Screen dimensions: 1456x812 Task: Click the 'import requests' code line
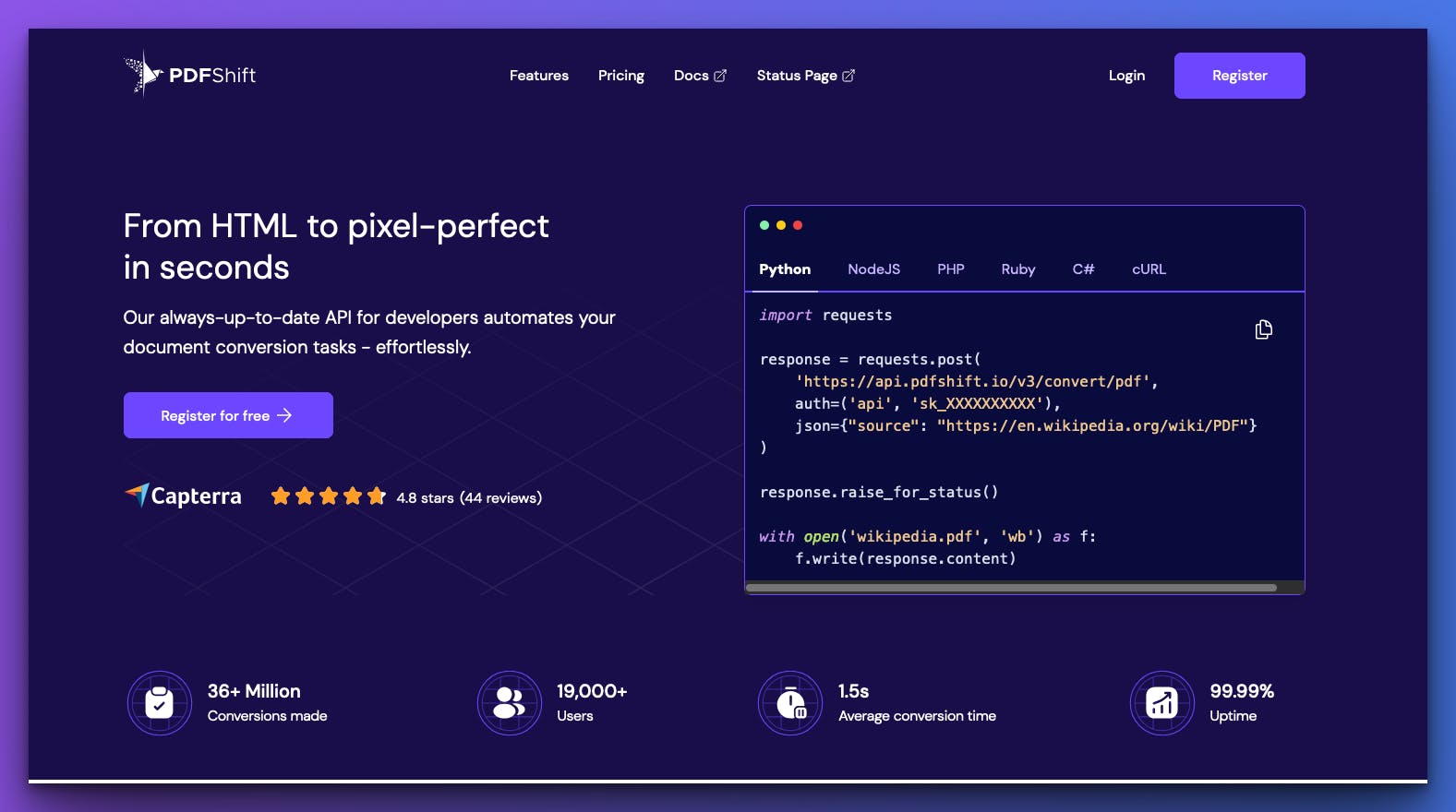[825, 316]
